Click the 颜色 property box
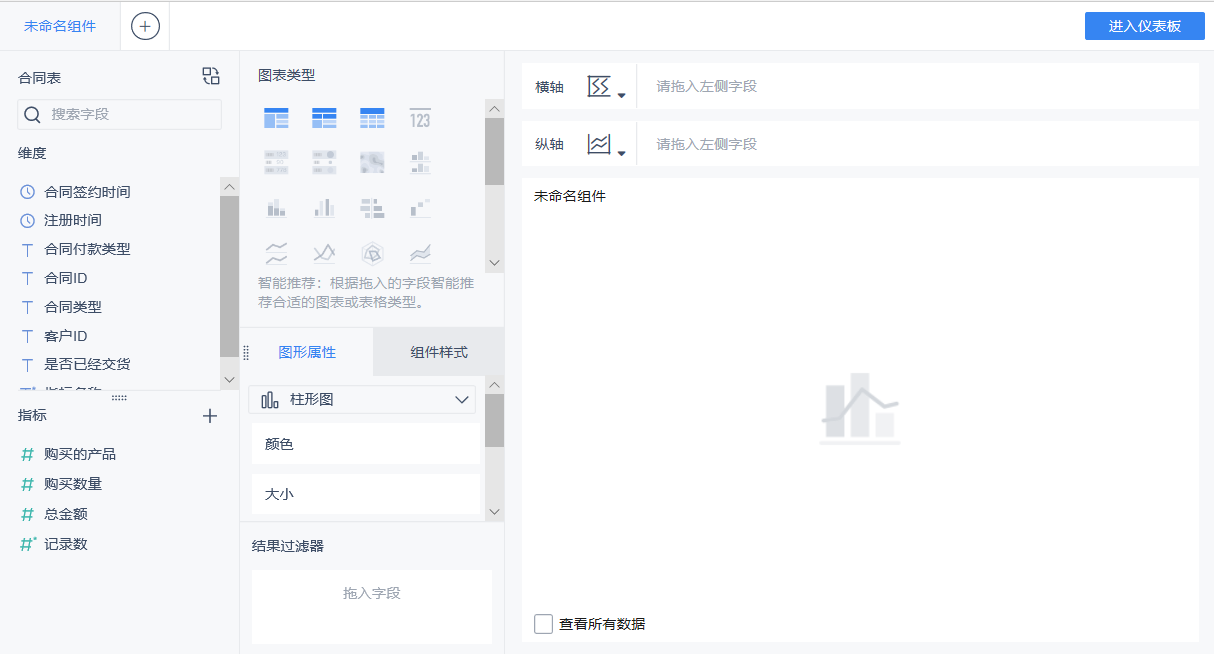 click(365, 444)
